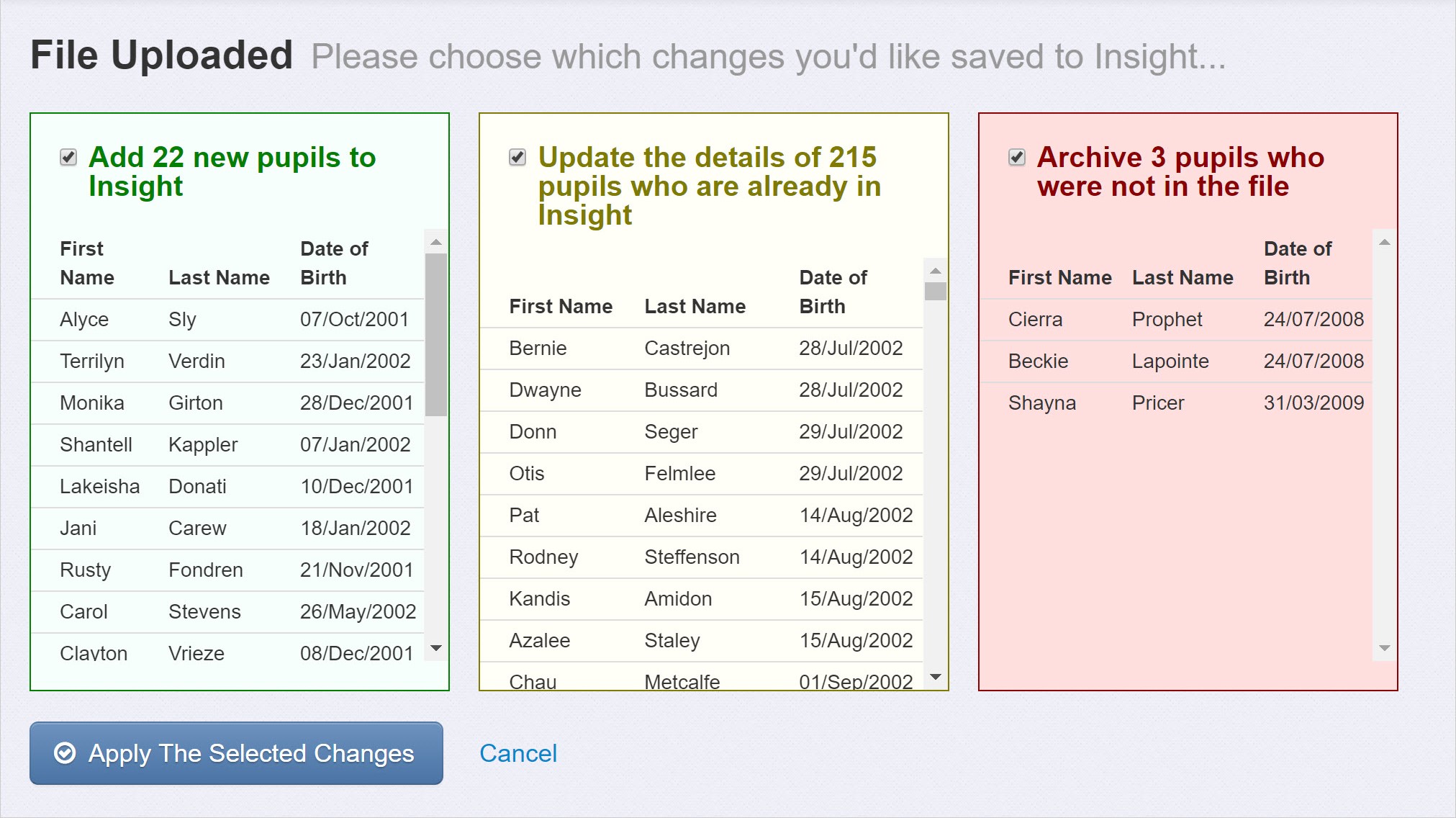Click the last name 'Kappler'

point(203,444)
